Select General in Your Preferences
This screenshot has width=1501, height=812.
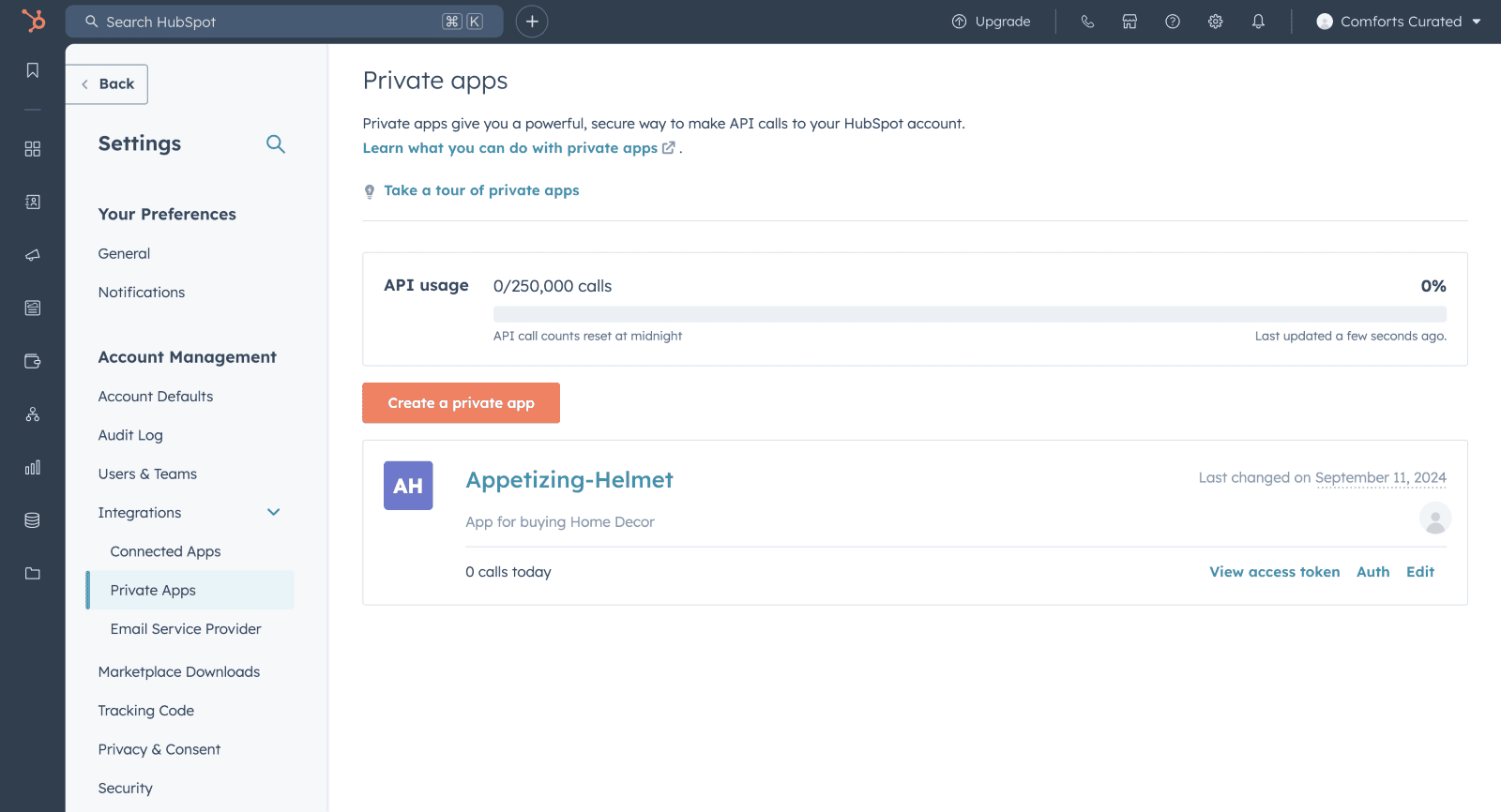[124, 254]
